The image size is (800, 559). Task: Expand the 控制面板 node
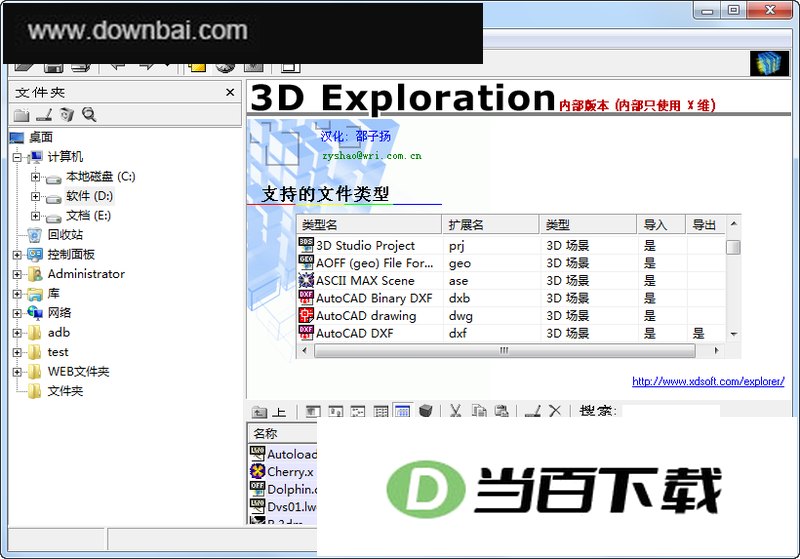tap(17, 255)
